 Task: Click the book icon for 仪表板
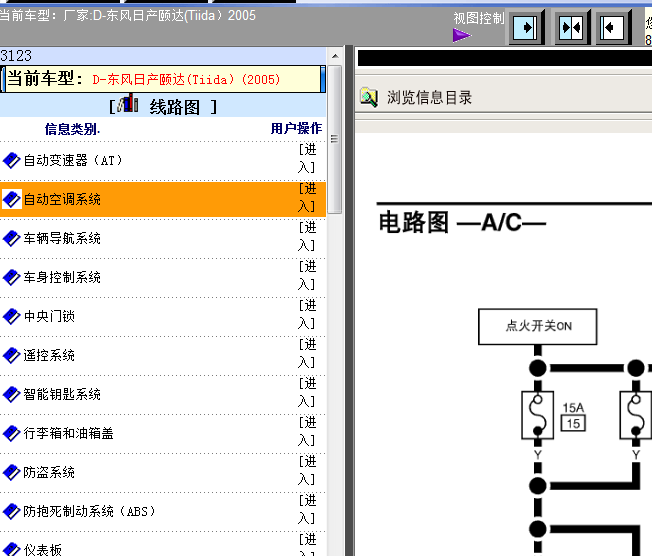coord(12,549)
